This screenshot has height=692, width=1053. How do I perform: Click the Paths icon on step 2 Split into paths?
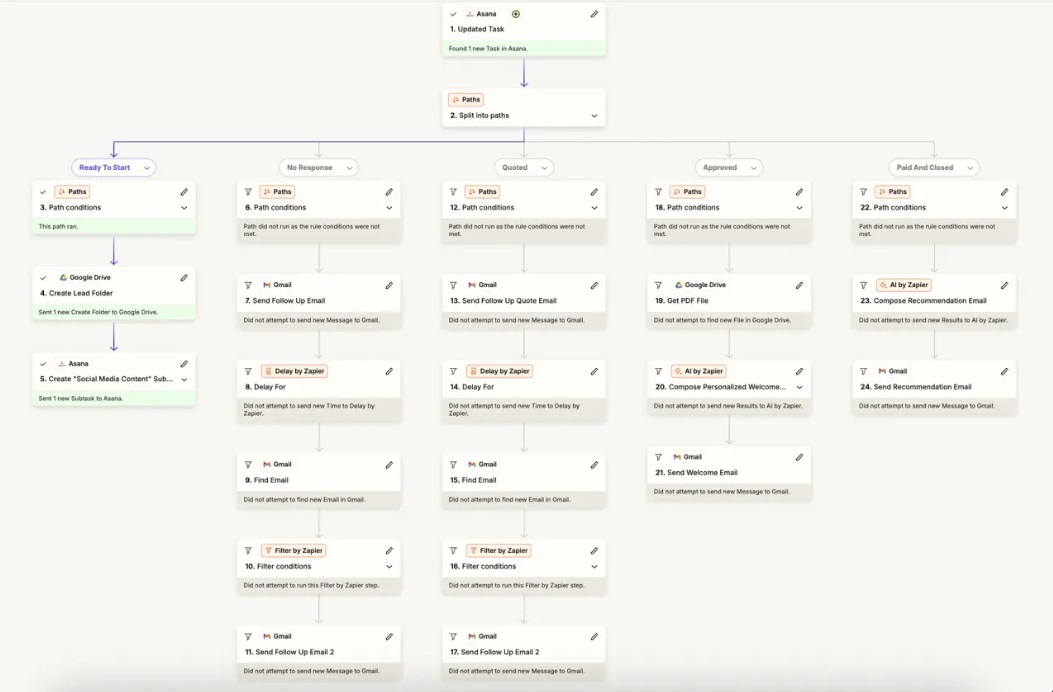pos(457,99)
